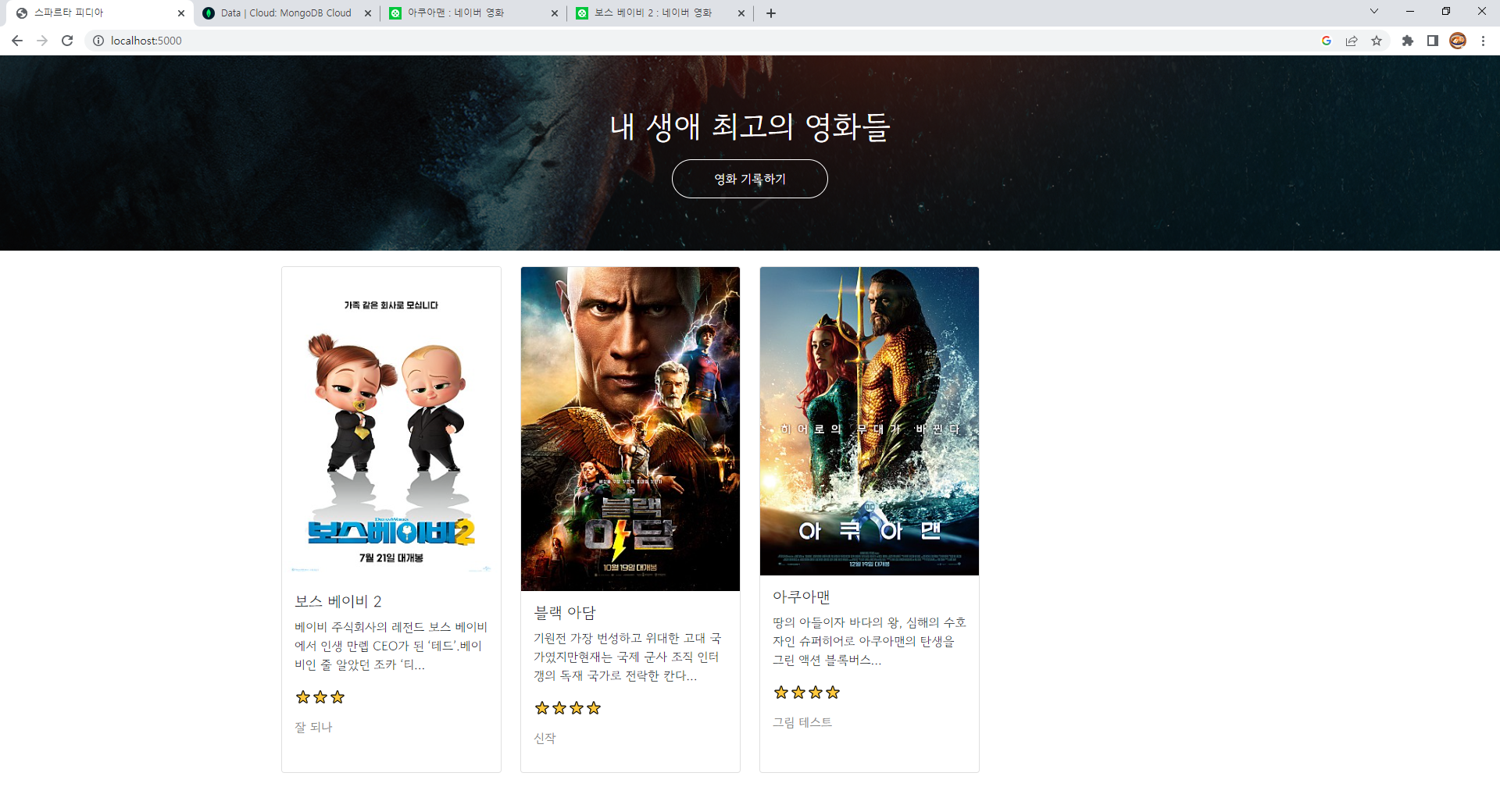The width and height of the screenshot is (1500, 812).
Task: Click the comment 그림 테스트
Action: click(802, 722)
